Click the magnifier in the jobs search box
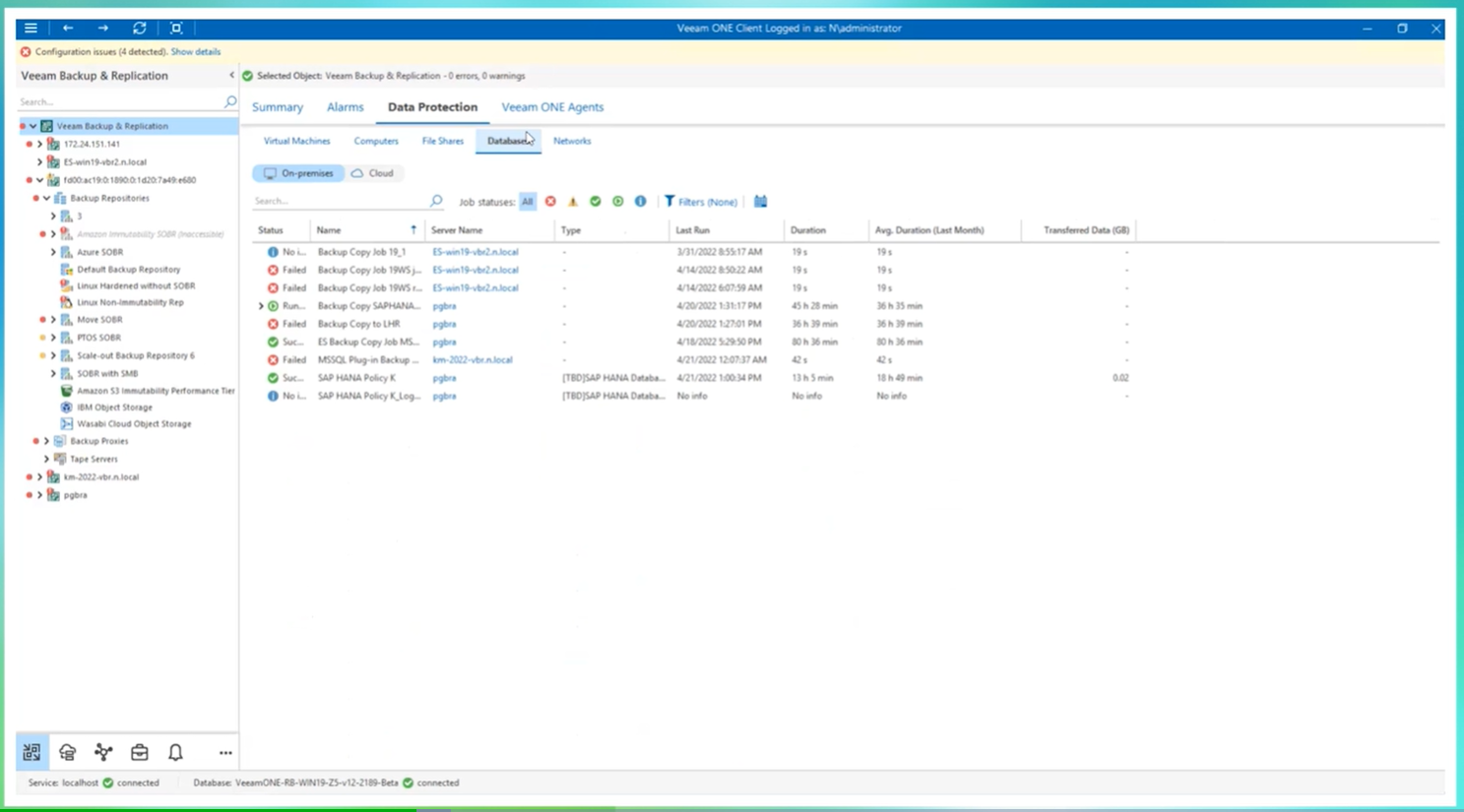 pyautogui.click(x=436, y=201)
